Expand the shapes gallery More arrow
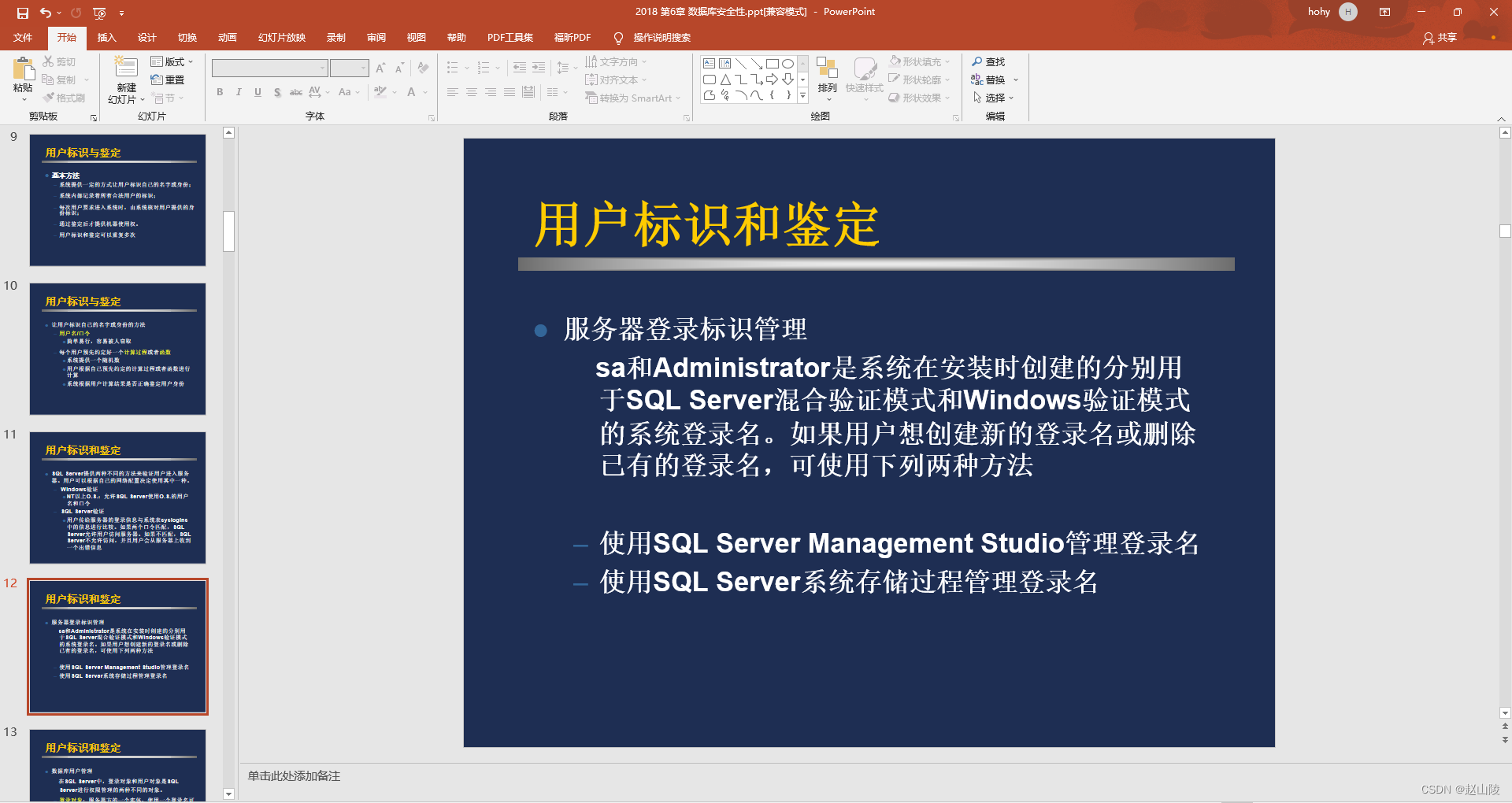 click(x=803, y=96)
